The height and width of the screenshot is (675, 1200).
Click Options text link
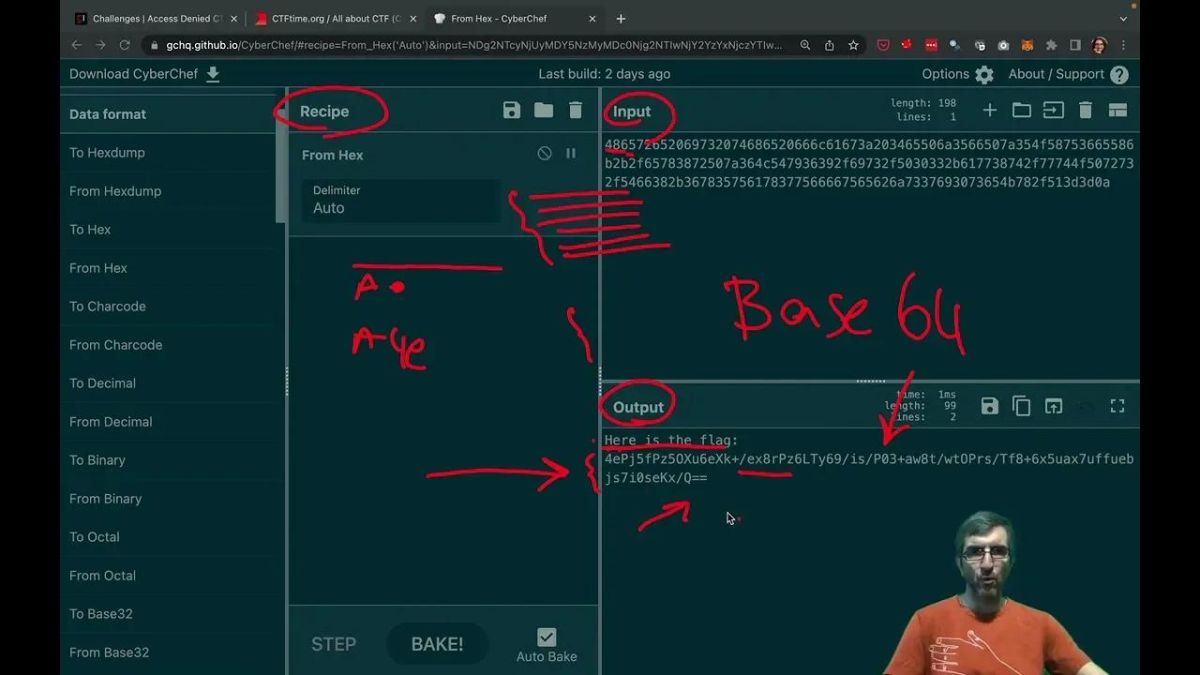tap(945, 74)
